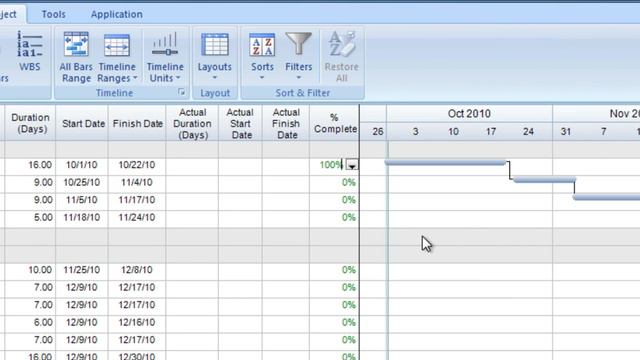Click the Duration (Days) column header
This screenshot has height=360, width=640.
point(30,123)
